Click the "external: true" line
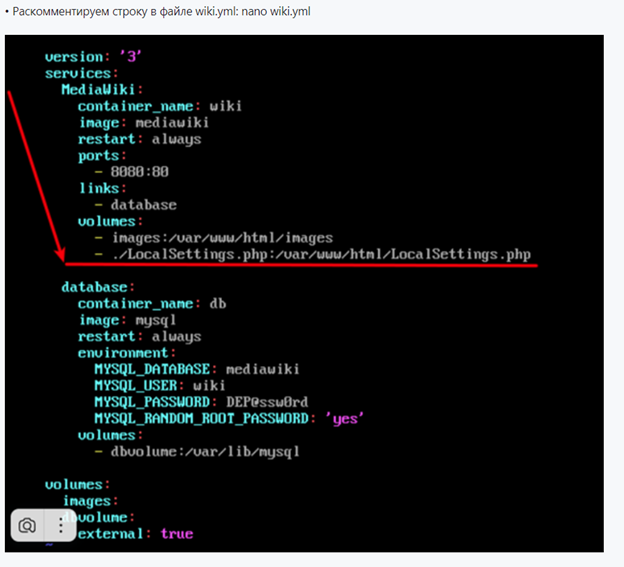Image resolution: width=624 pixels, height=567 pixels. [135, 534]
